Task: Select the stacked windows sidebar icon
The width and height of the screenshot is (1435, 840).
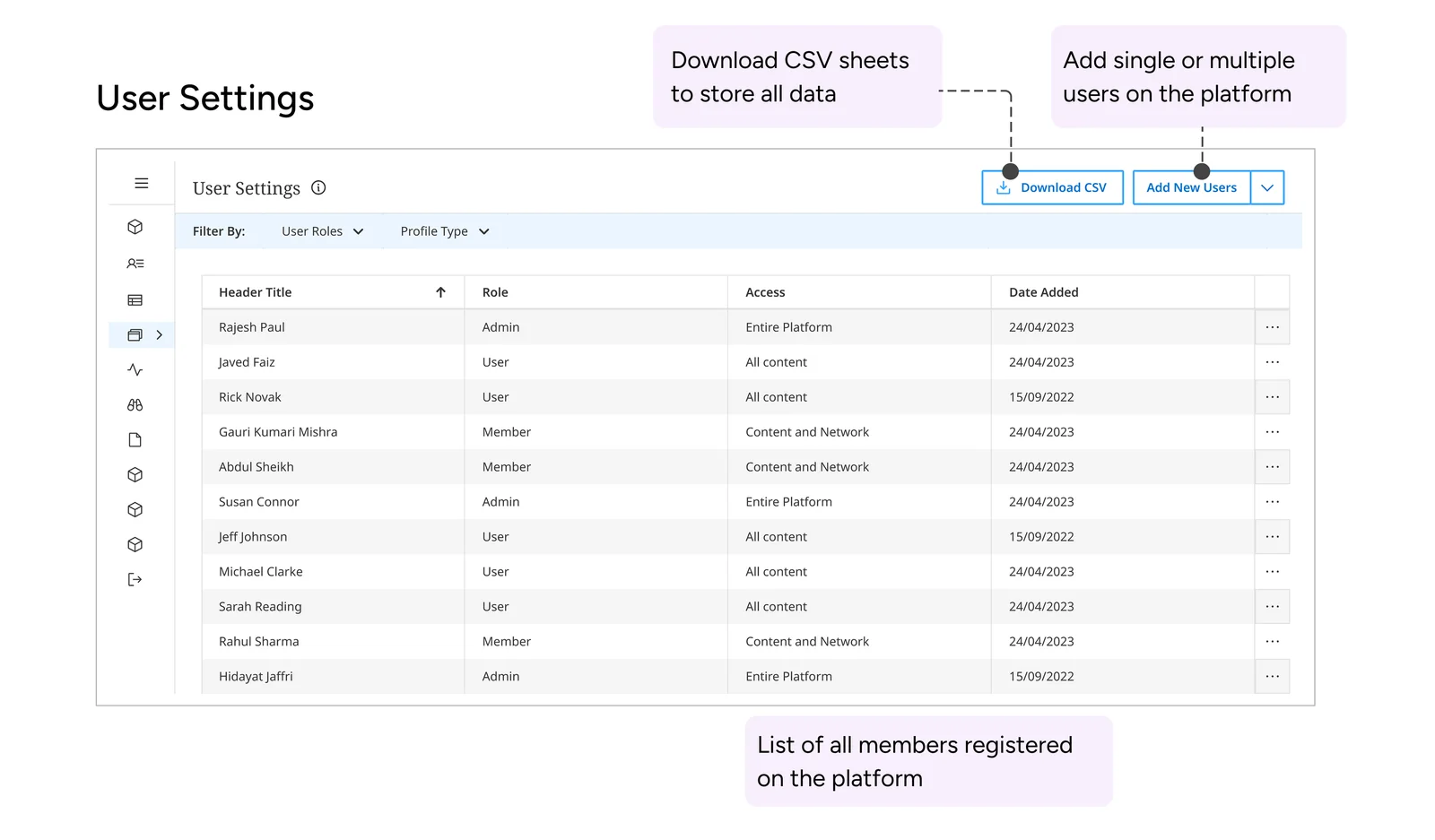Action: (x=135, y=334)
